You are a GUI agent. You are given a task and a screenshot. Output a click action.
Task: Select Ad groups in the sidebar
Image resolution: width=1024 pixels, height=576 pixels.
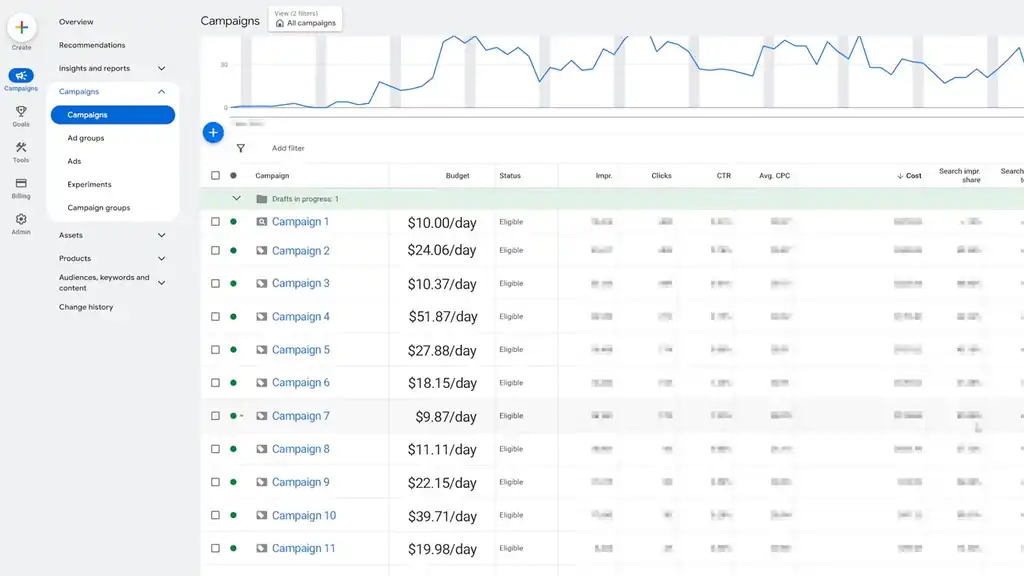pos(86,138)
